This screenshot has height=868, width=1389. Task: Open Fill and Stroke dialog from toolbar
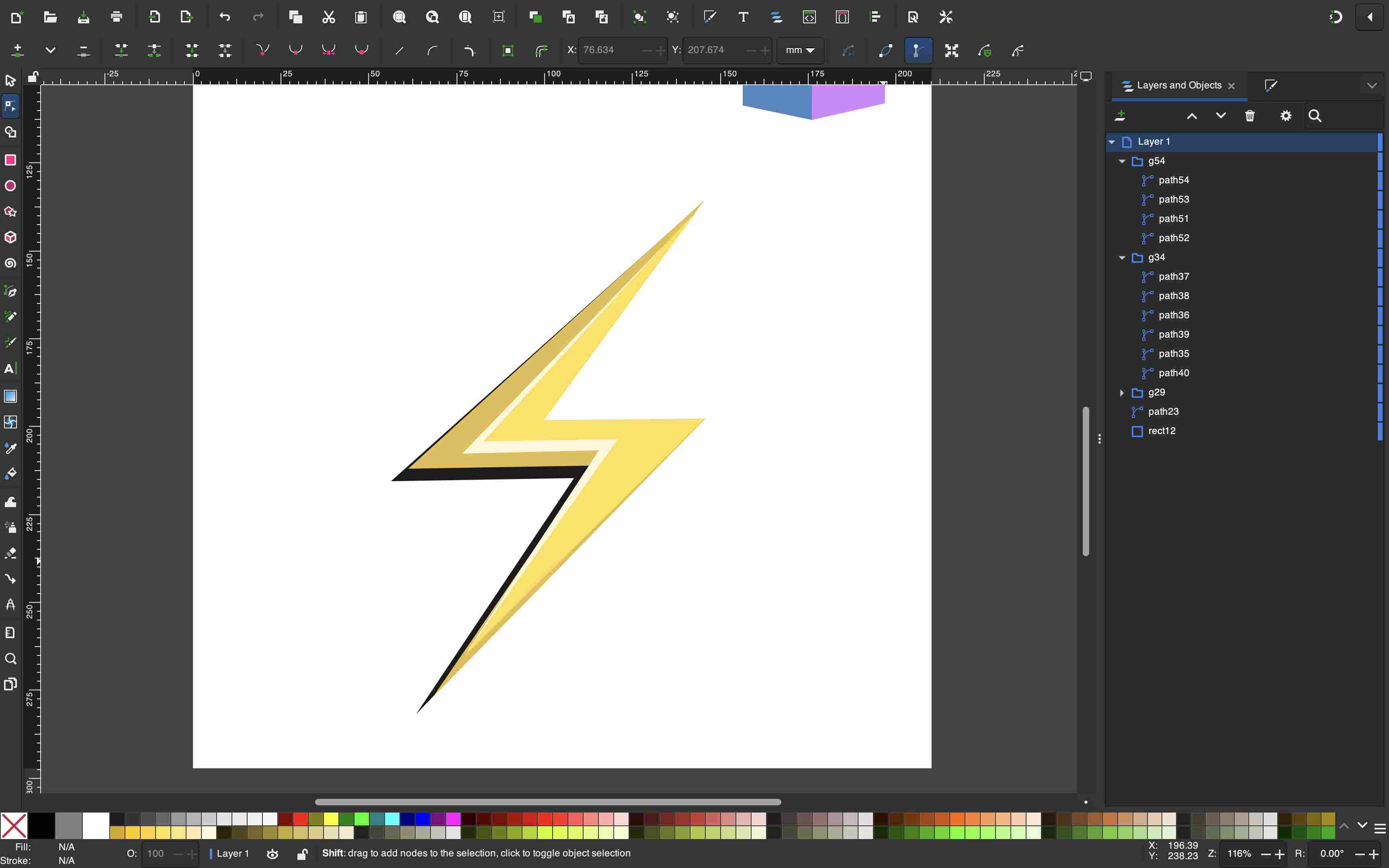710,17
